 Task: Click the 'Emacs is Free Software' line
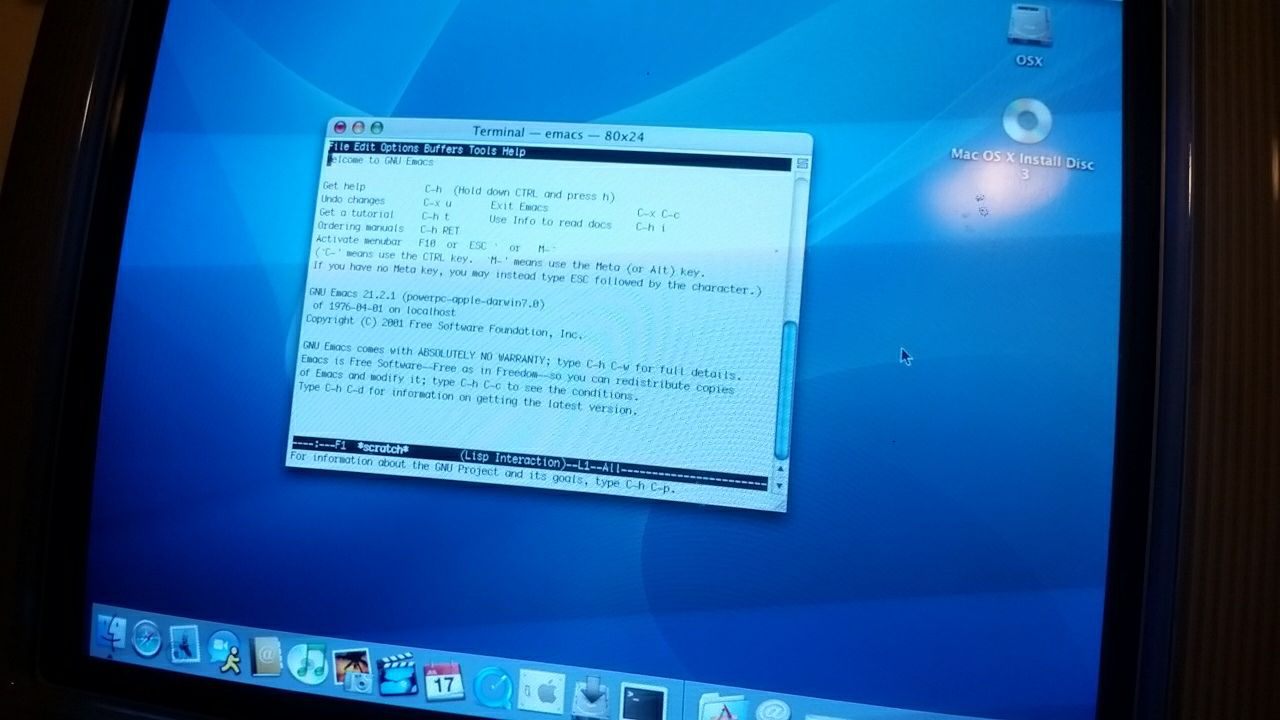point(517,373)
